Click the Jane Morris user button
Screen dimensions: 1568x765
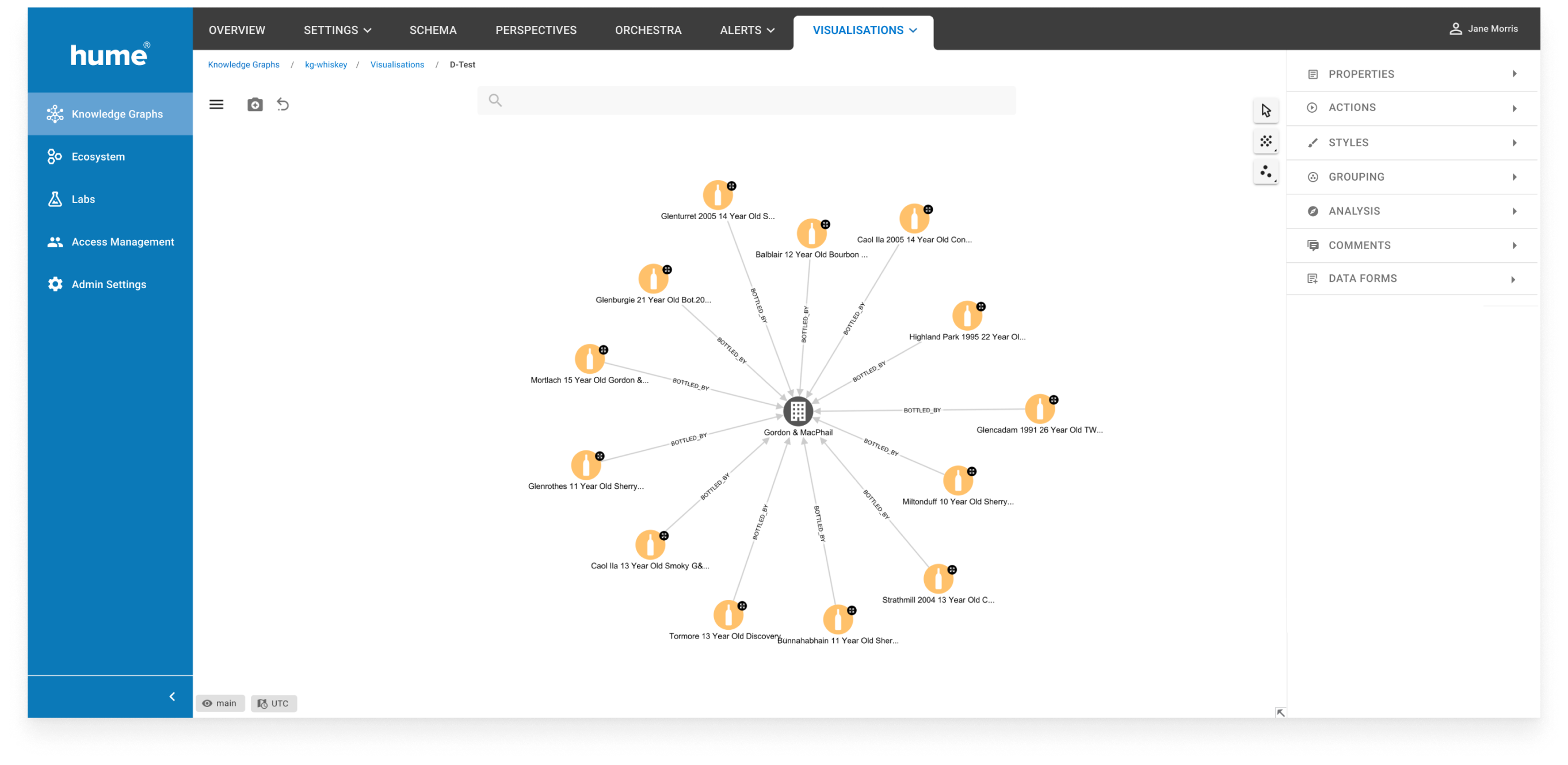1483,29
